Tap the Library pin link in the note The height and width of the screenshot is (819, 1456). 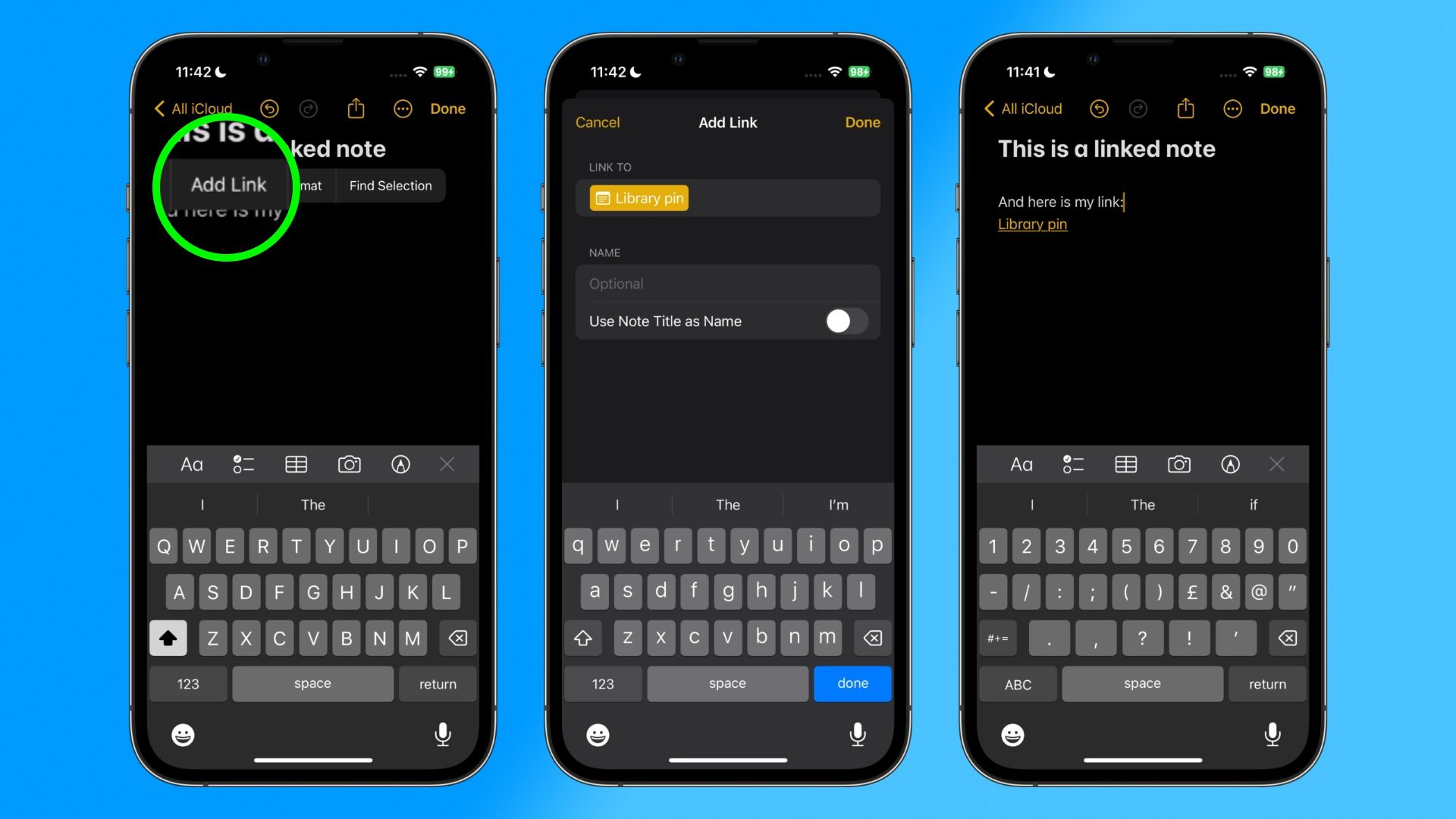point(1032,223)
